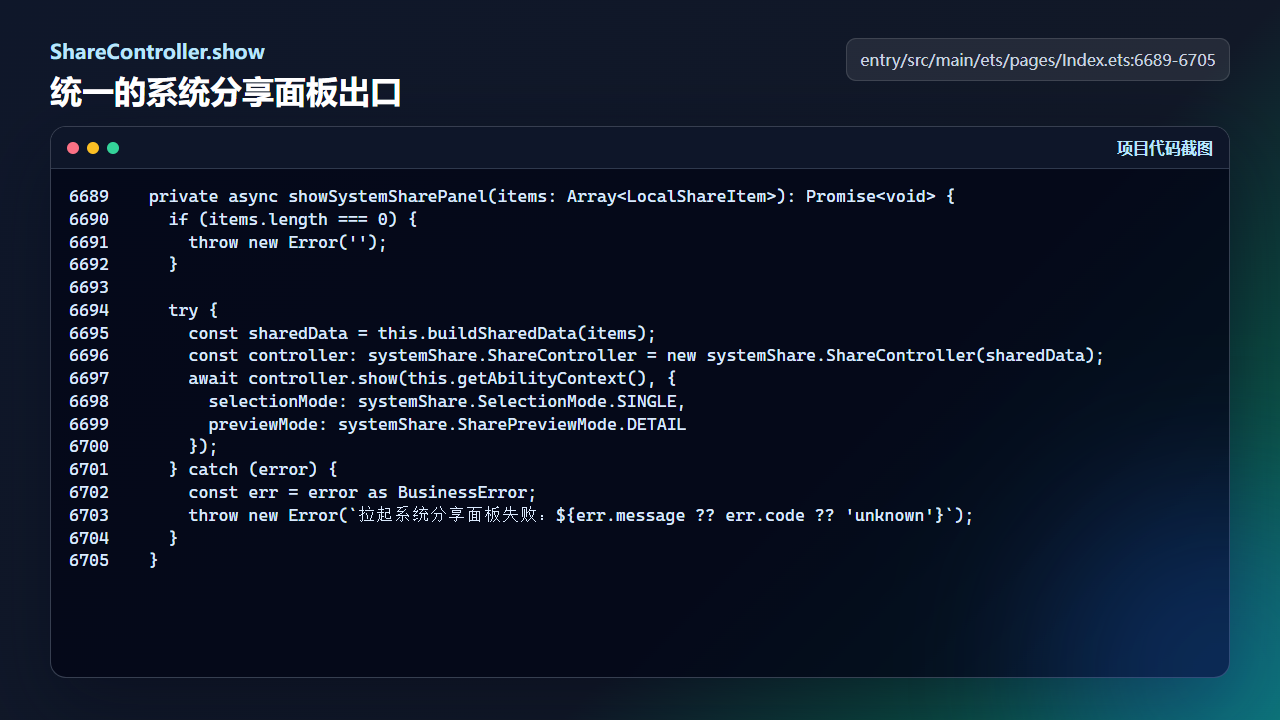
Task: Click line number 6690
Action: click(x=89, y=219)
